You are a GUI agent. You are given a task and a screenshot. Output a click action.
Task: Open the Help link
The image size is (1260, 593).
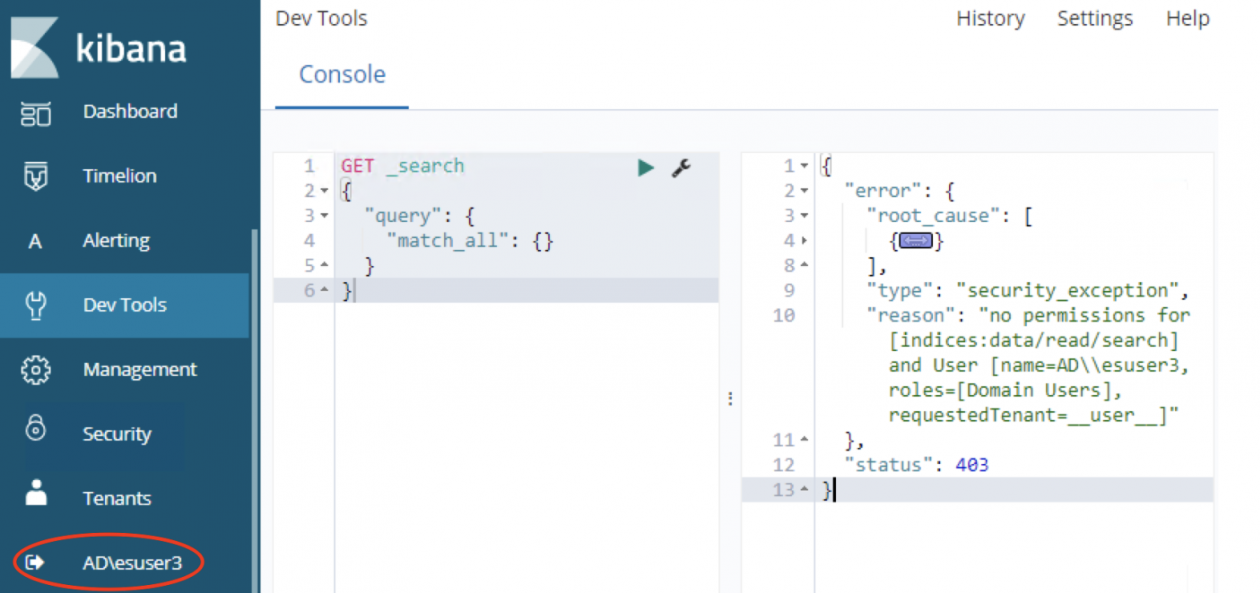(x=1188, y=19)
